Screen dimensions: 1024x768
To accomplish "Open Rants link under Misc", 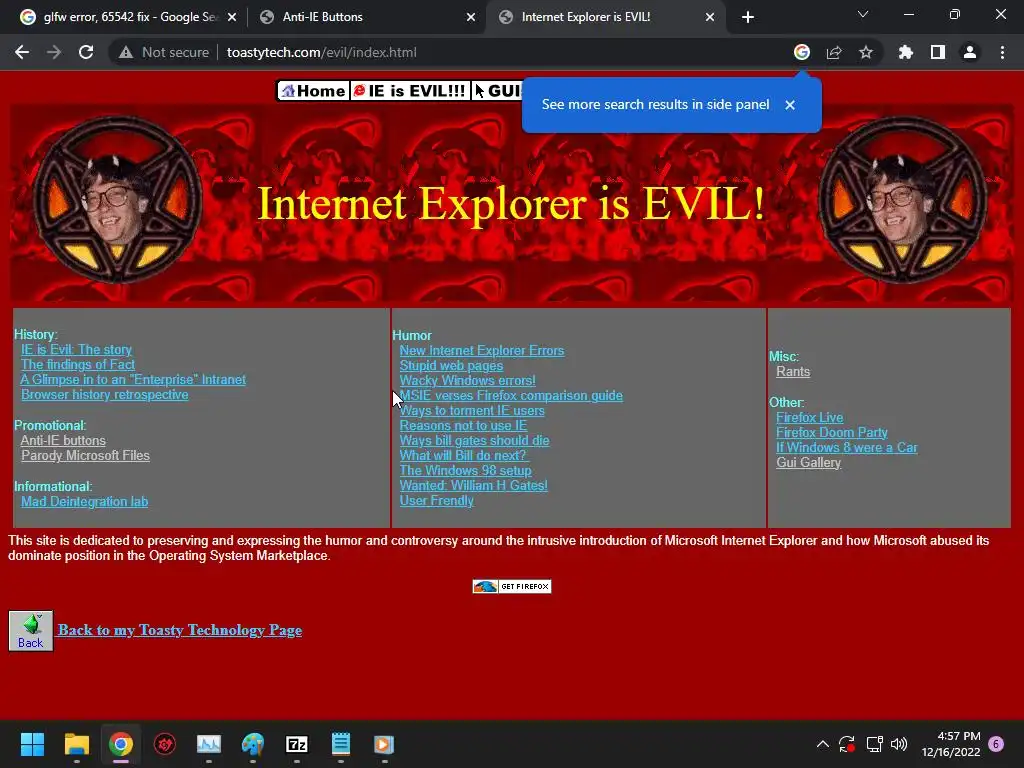I will pos(793,372).
